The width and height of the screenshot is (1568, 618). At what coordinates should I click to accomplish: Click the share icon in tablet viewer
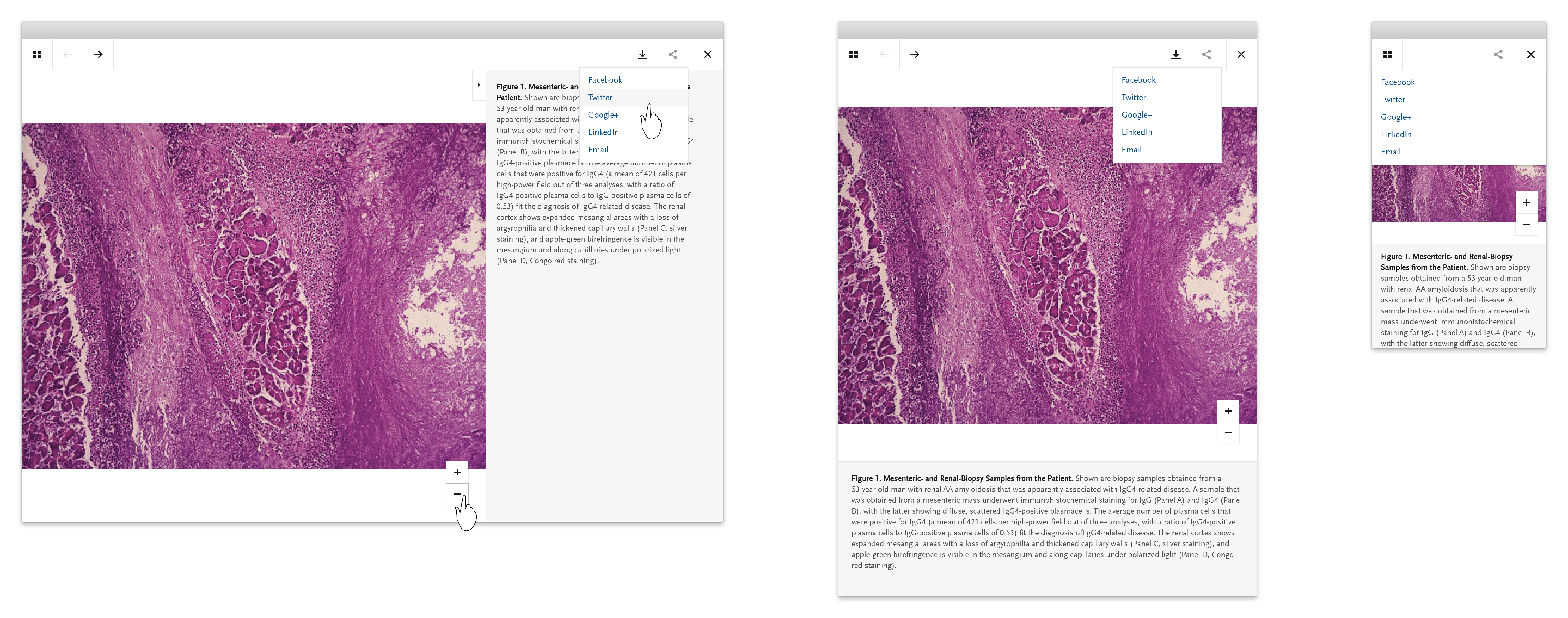(1206, 55)
